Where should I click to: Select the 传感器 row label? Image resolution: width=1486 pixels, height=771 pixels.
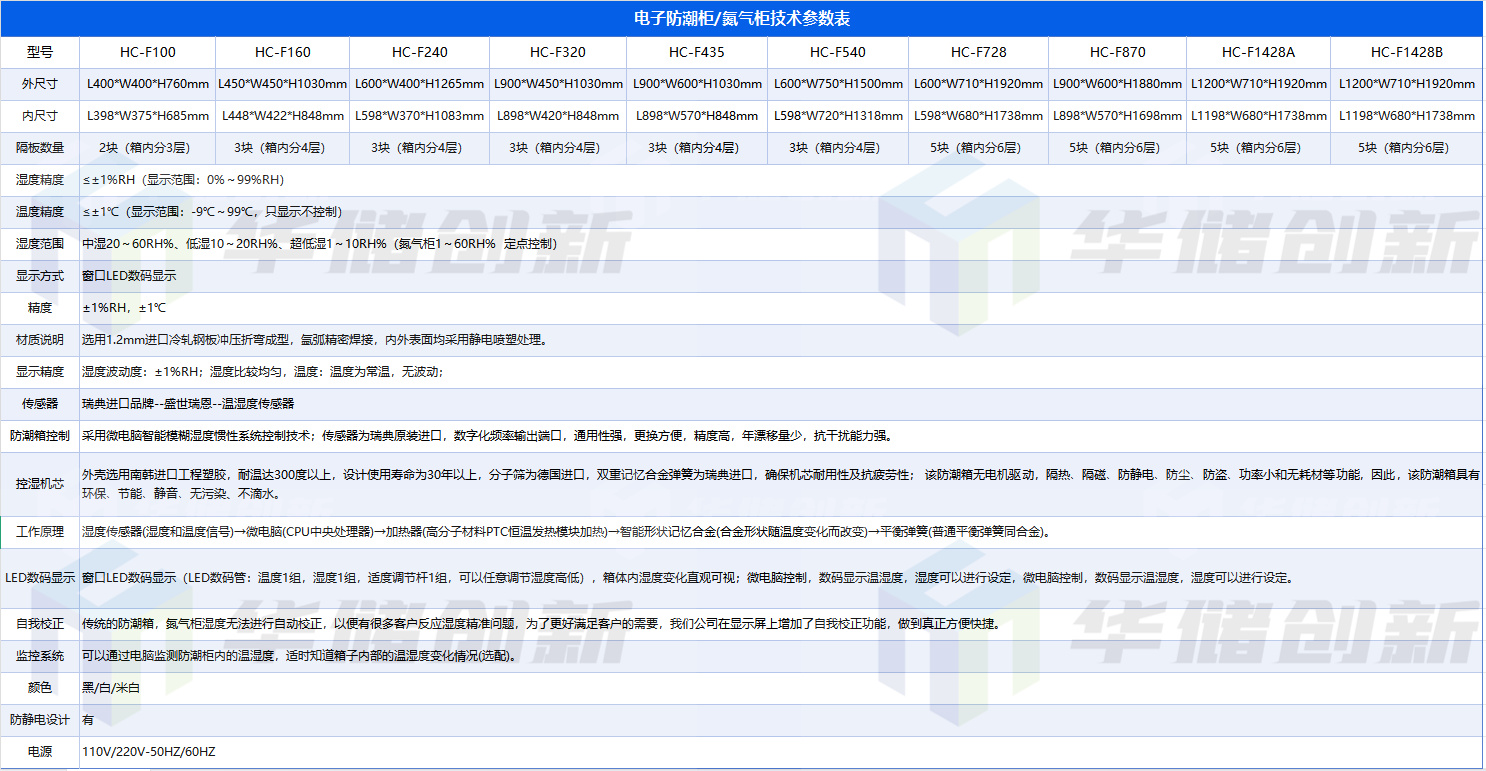coord(40,404)
